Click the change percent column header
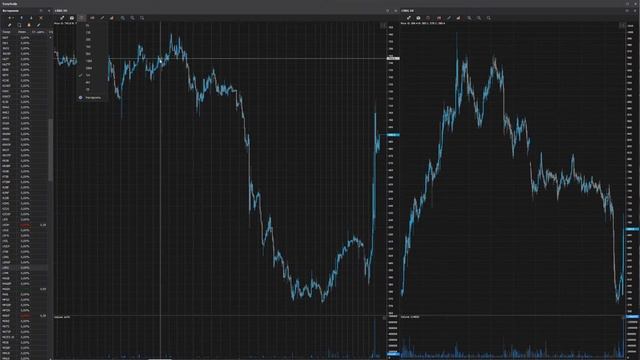The image size is (640, 360). pyautogui.click(x=22, y=32)
